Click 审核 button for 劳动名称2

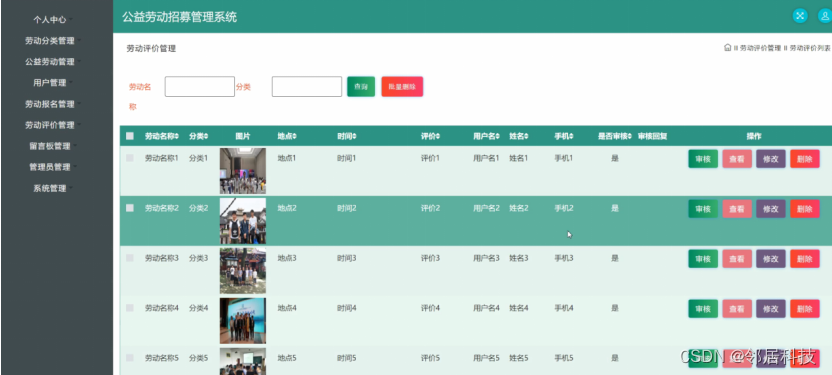tap(703, 209)
